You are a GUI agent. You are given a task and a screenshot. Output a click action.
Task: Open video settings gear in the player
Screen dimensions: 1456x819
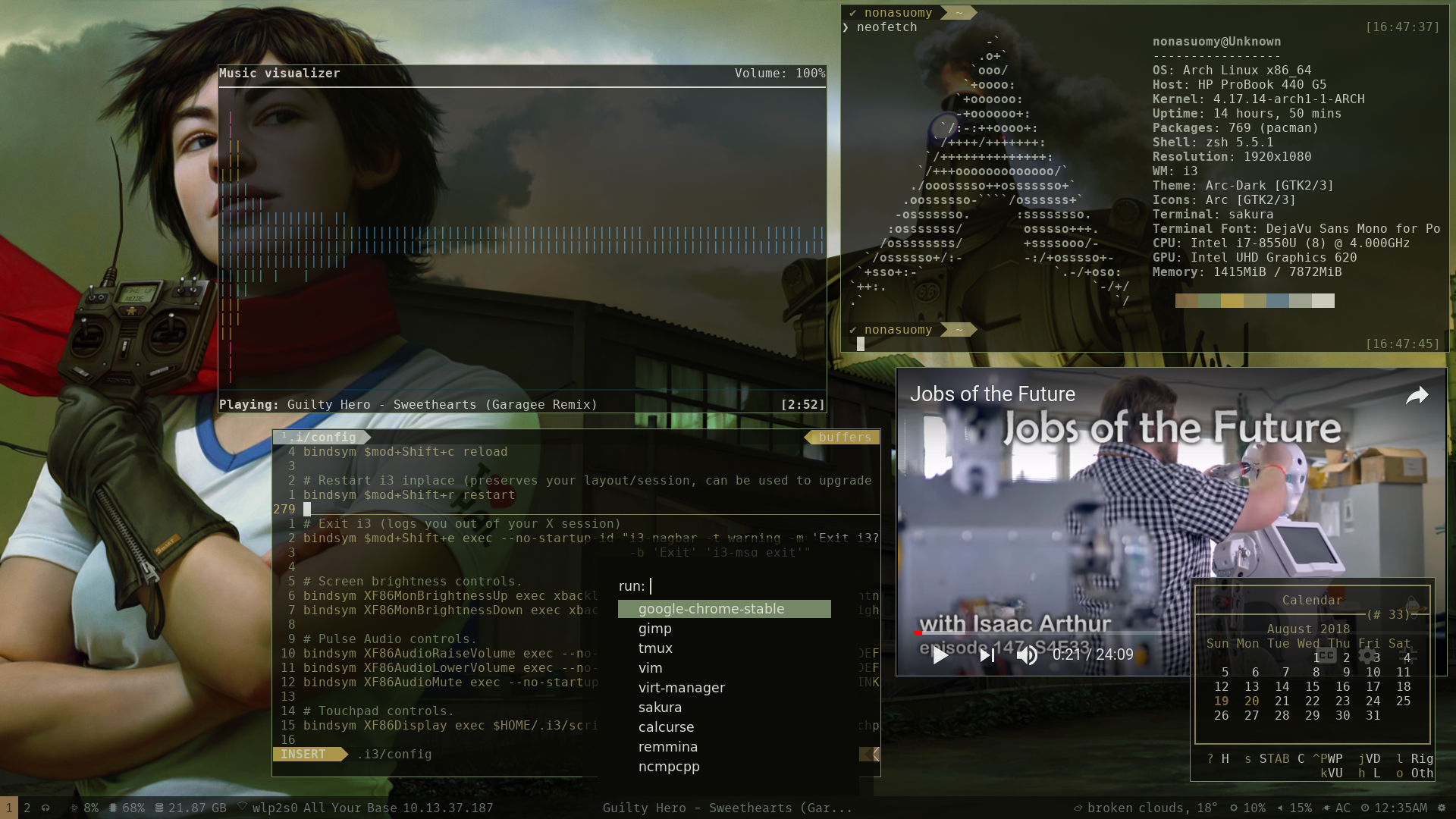coord(1368,655)
